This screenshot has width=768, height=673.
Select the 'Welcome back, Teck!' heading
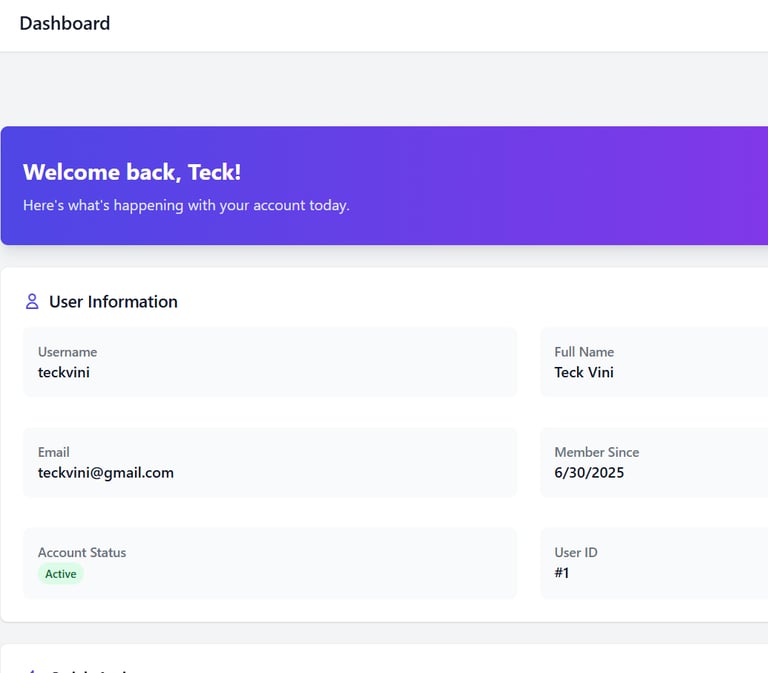point(132,172)
